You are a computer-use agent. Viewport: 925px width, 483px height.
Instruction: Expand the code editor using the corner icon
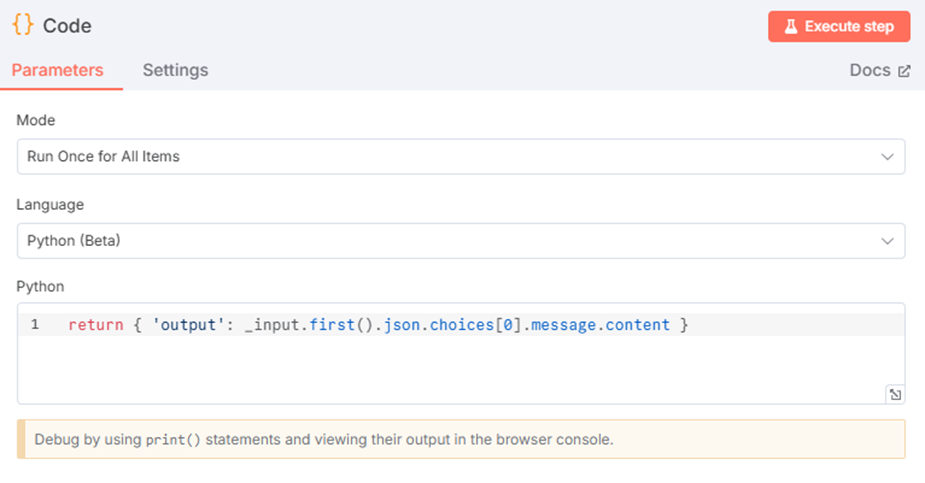pos(895,395)
